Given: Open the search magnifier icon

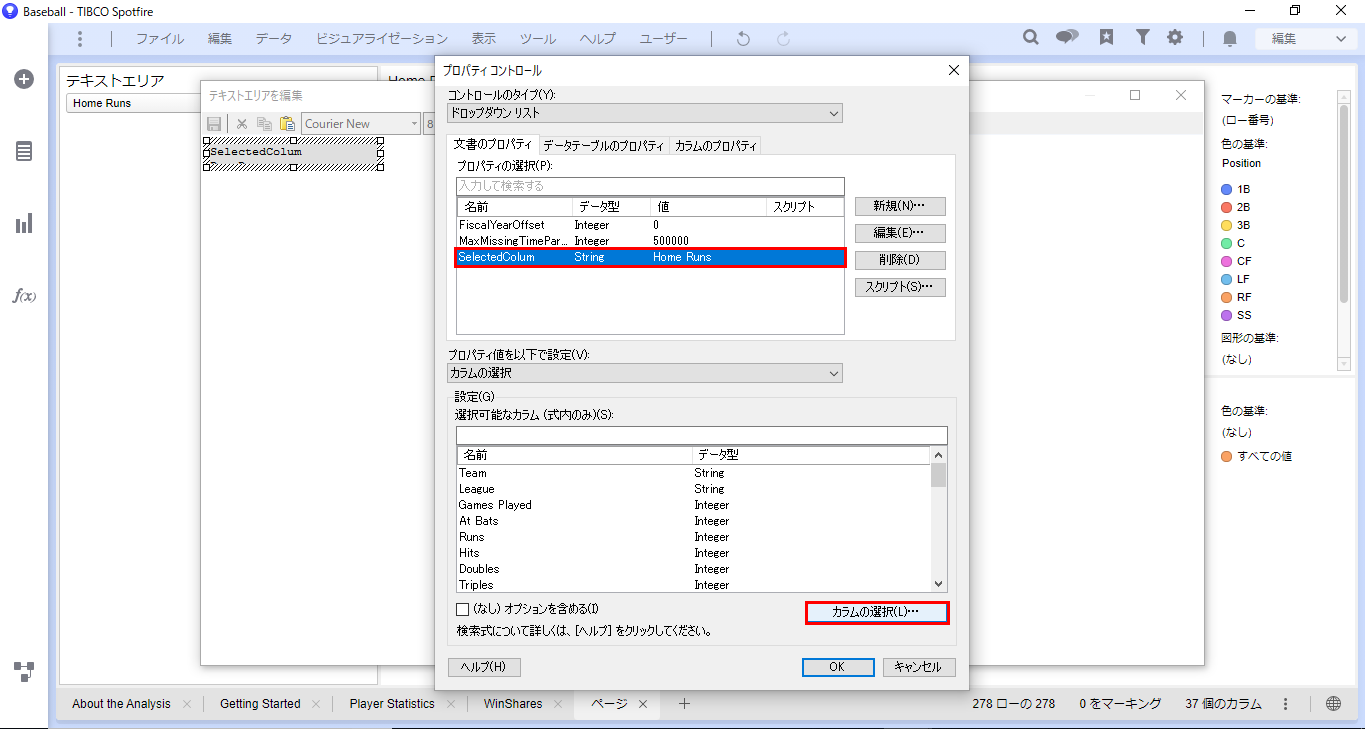Looking at the screenshot, I should point(1031,38).
